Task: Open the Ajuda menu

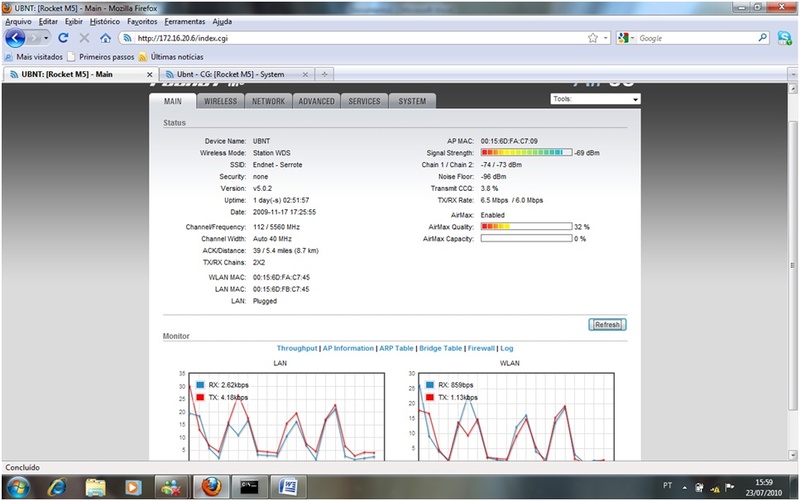Action: 222,21
